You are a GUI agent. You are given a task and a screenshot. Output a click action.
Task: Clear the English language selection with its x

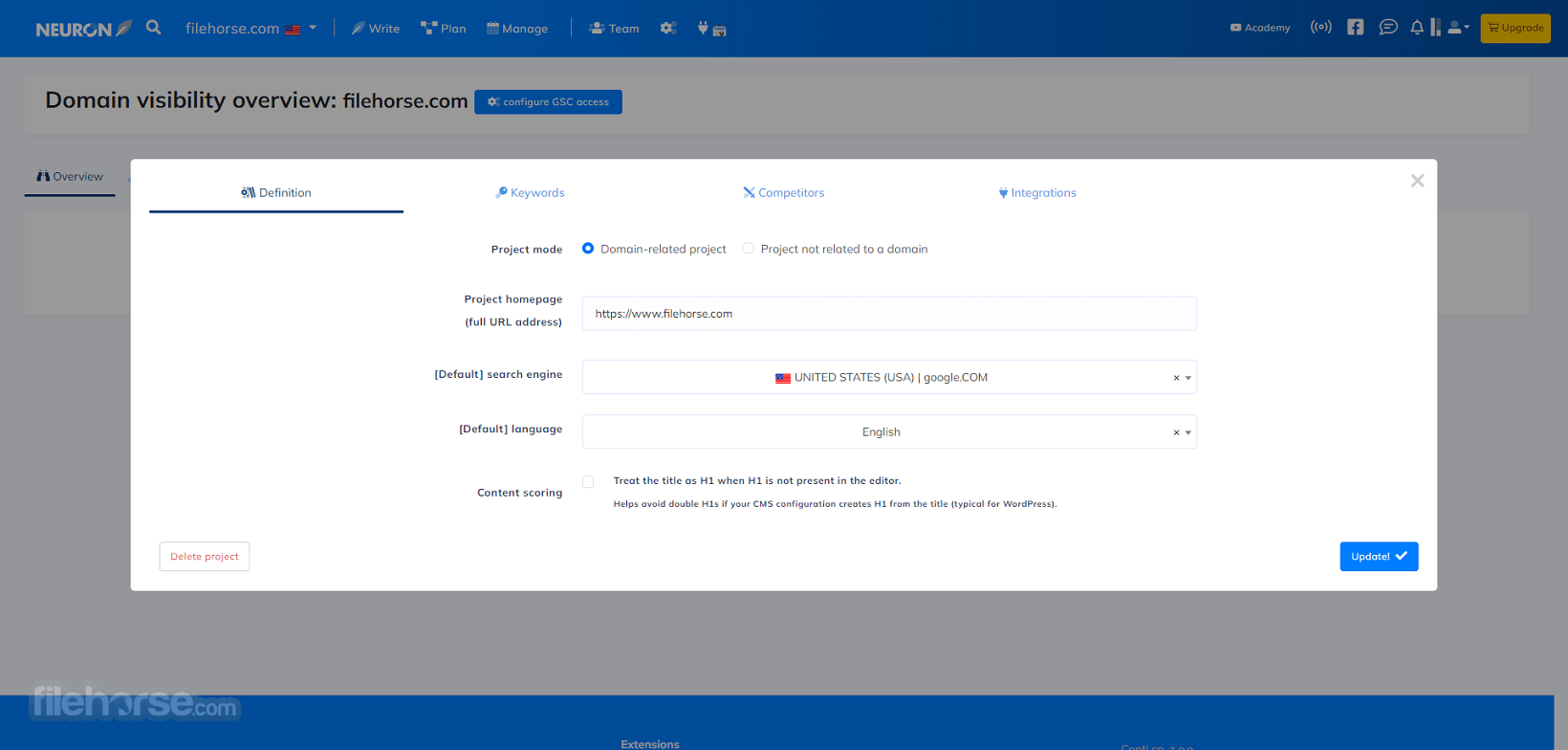tap(1176, 432)
